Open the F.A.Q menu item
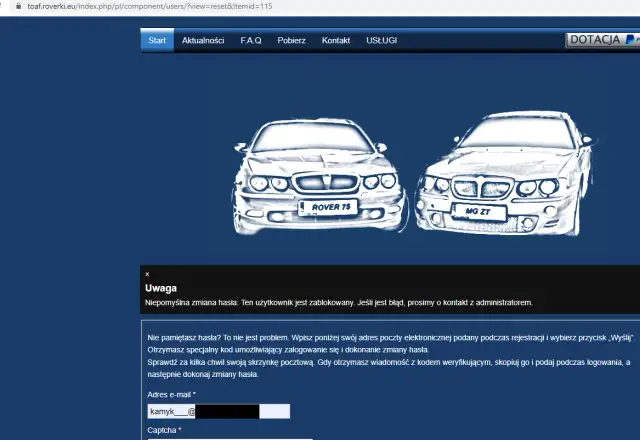Viewport: 640px width, 440px height. click(250, 40)
